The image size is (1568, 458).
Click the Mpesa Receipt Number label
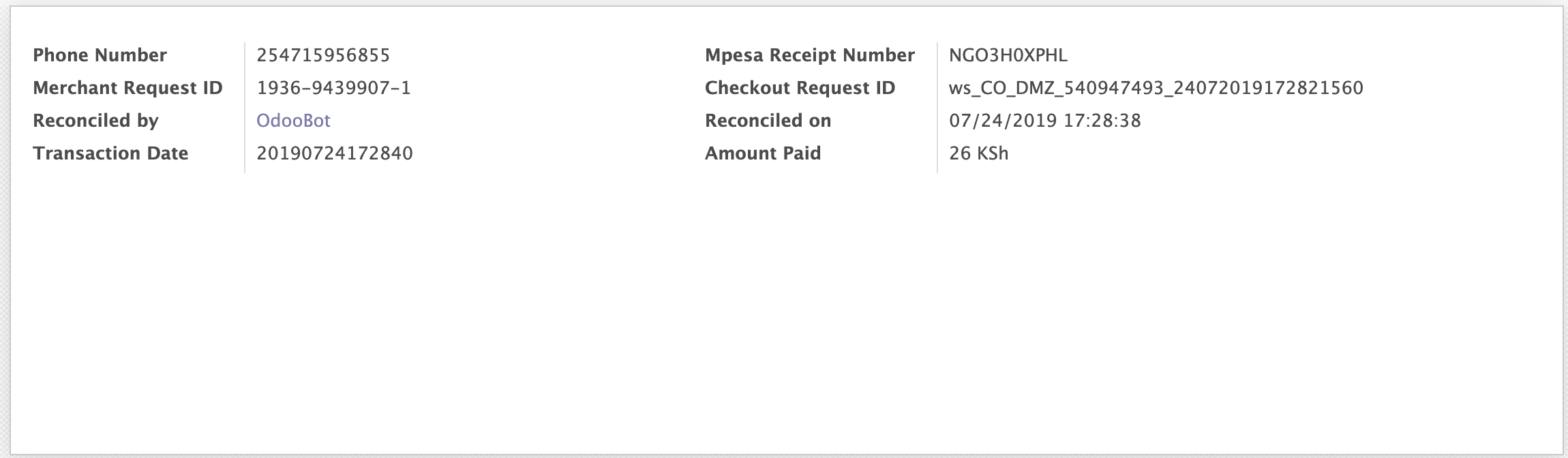tap(810, 55)
